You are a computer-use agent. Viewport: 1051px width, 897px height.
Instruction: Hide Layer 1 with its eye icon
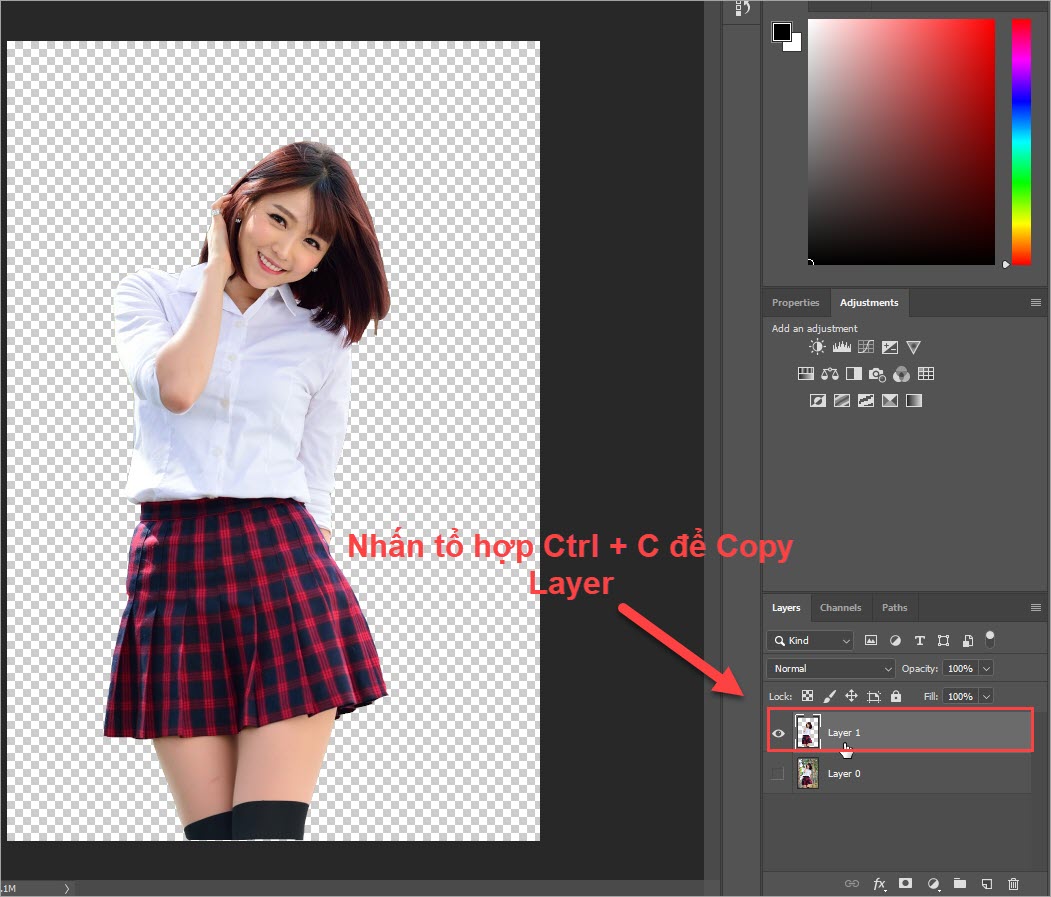pos(778,732)
